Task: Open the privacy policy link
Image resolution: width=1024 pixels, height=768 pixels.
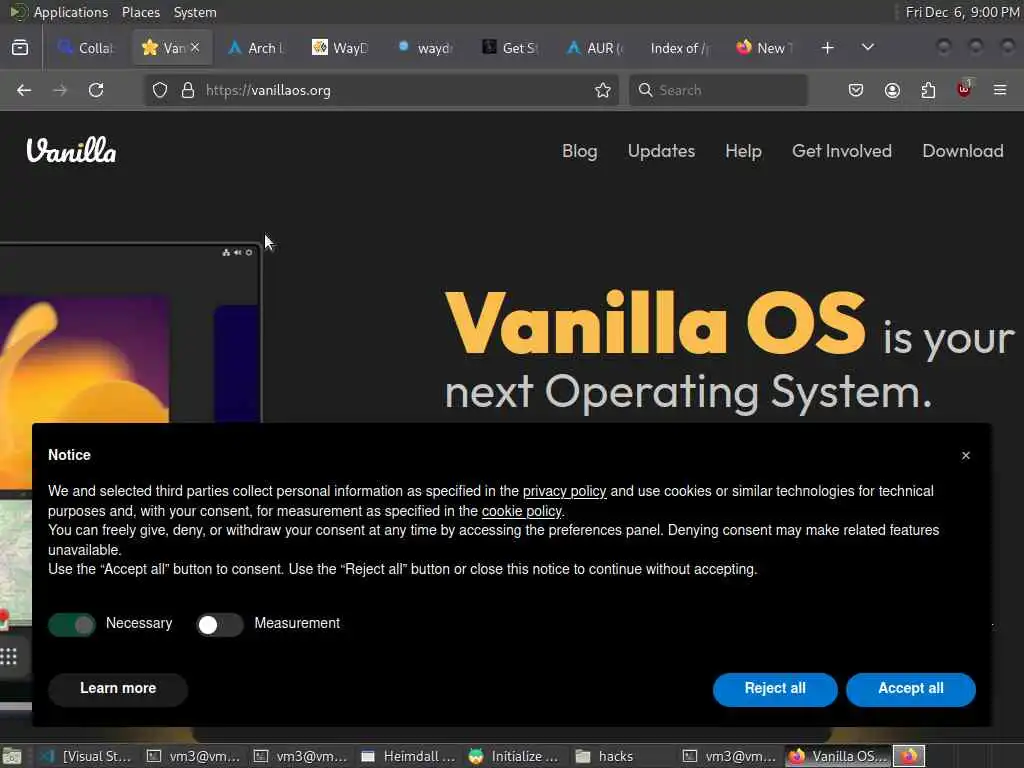Action: 564,491
